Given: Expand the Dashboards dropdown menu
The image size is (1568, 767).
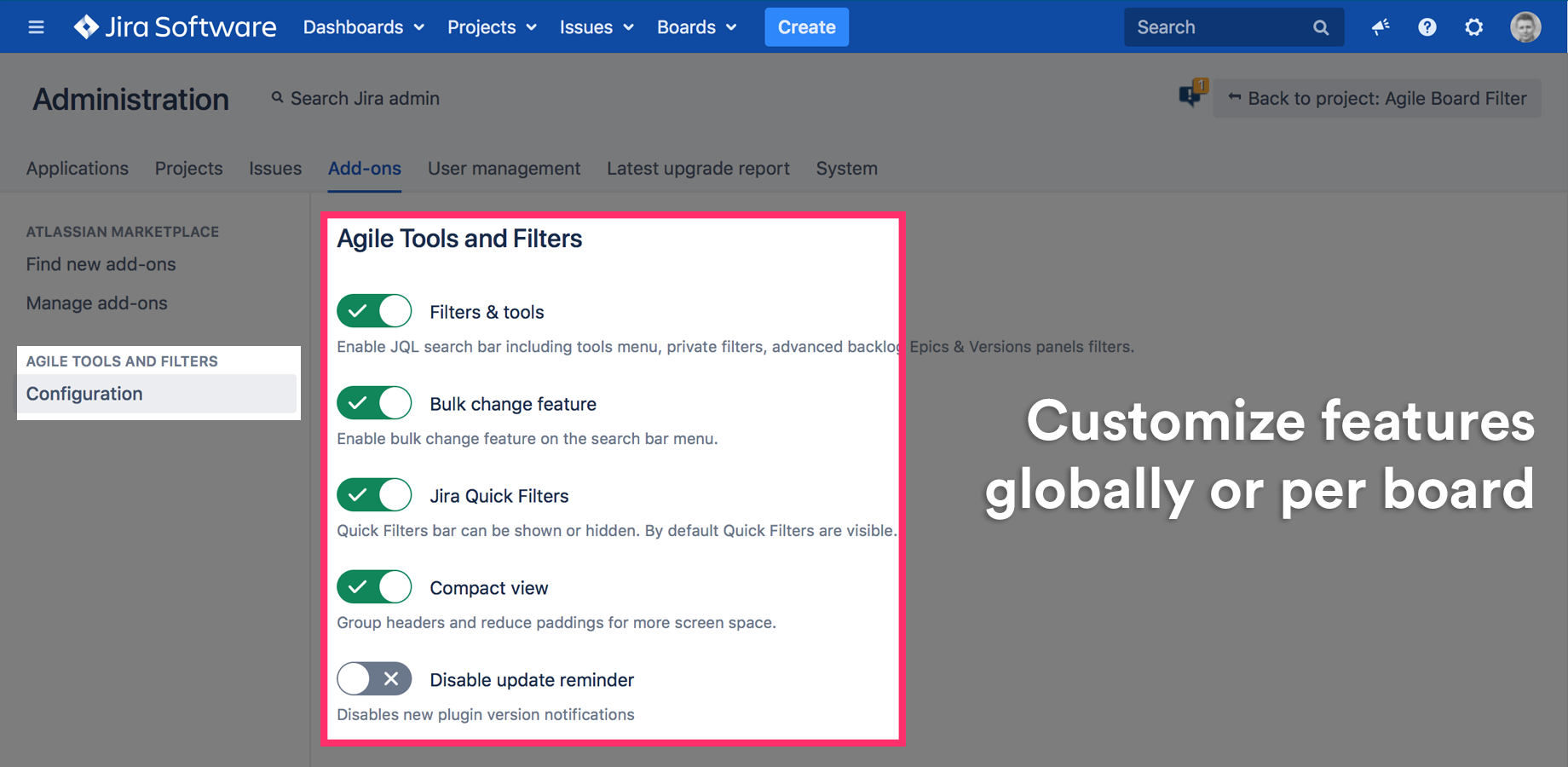Looking at the screenshot, I should (x=363, y=27).
